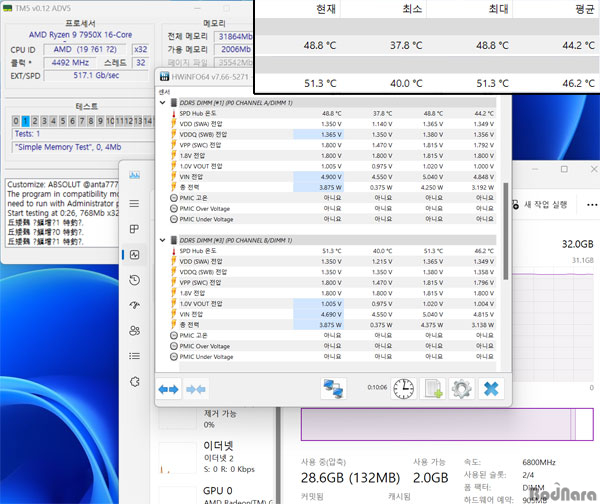Screen dimensions: 600x504
Task: Click the 최소 column header
Action: pyautogui.click(x=412, y=8)
